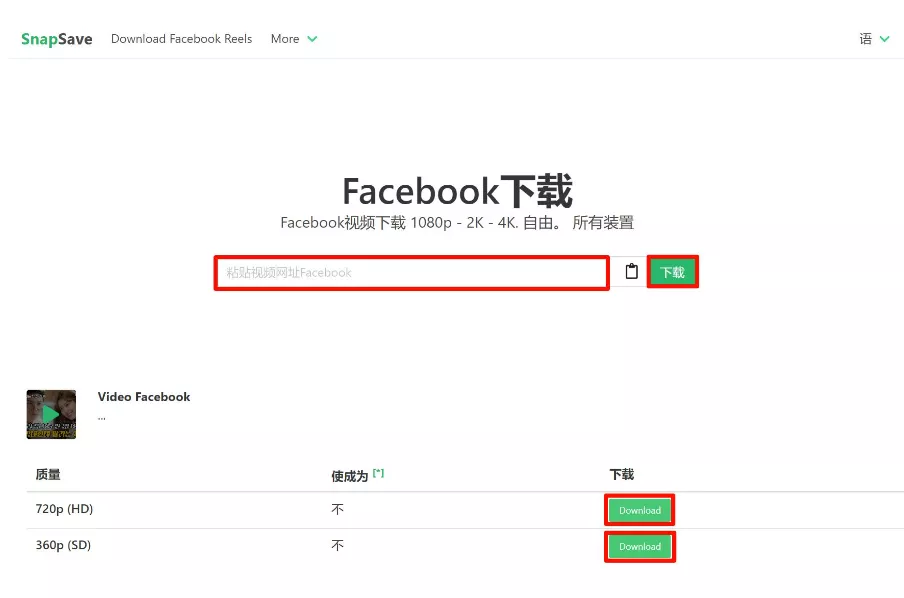Open Download Facebook Reels page
Screen dimensions: 904x598
(x=182, y=39)
